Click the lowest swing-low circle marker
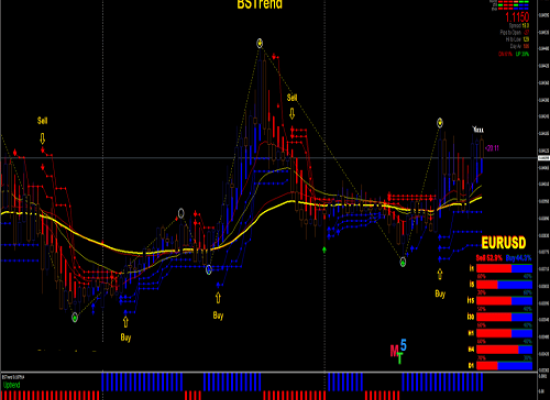Viewport: 550px width, 400px height. click(75, 318)
